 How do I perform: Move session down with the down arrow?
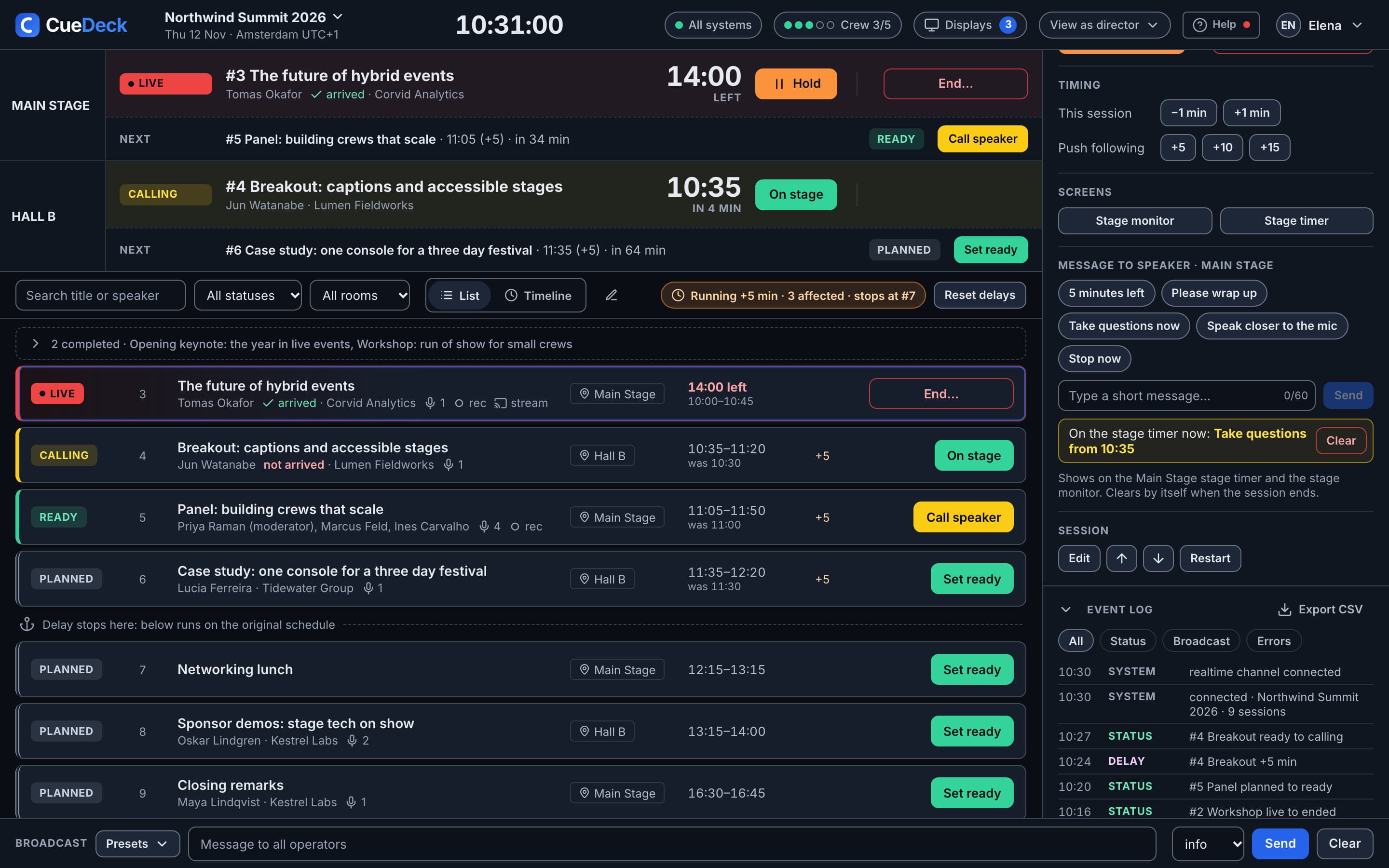pos(1157,558)
